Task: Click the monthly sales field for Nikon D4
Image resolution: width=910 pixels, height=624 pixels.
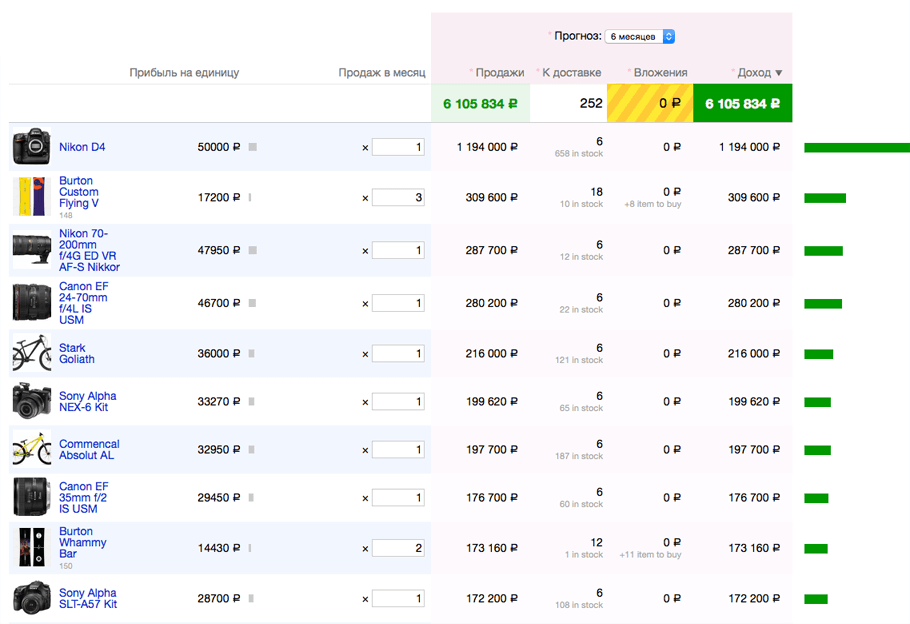Action: click(x=398, y=147)
